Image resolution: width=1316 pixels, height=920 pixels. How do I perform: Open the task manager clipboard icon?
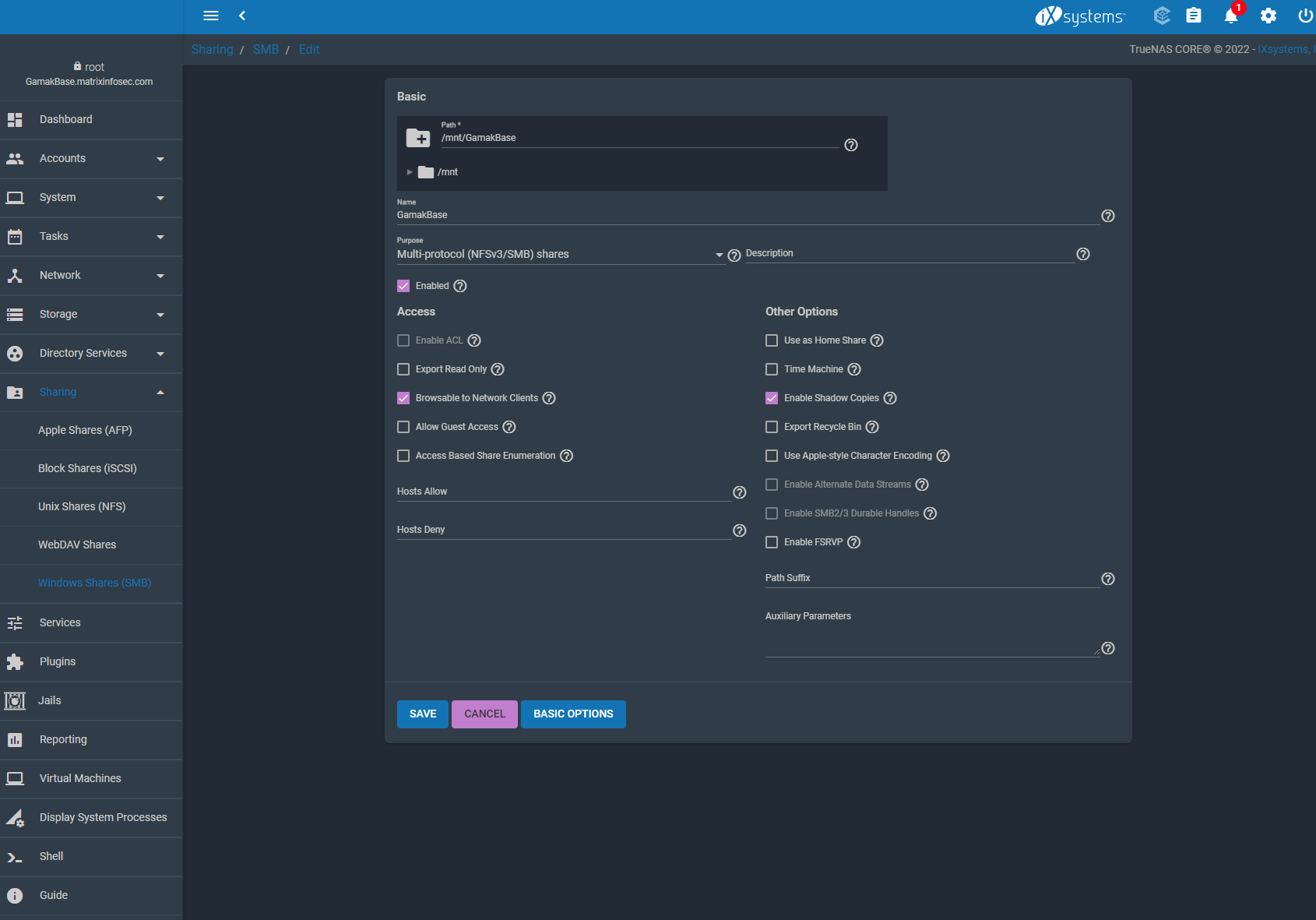coord(1194,16)
